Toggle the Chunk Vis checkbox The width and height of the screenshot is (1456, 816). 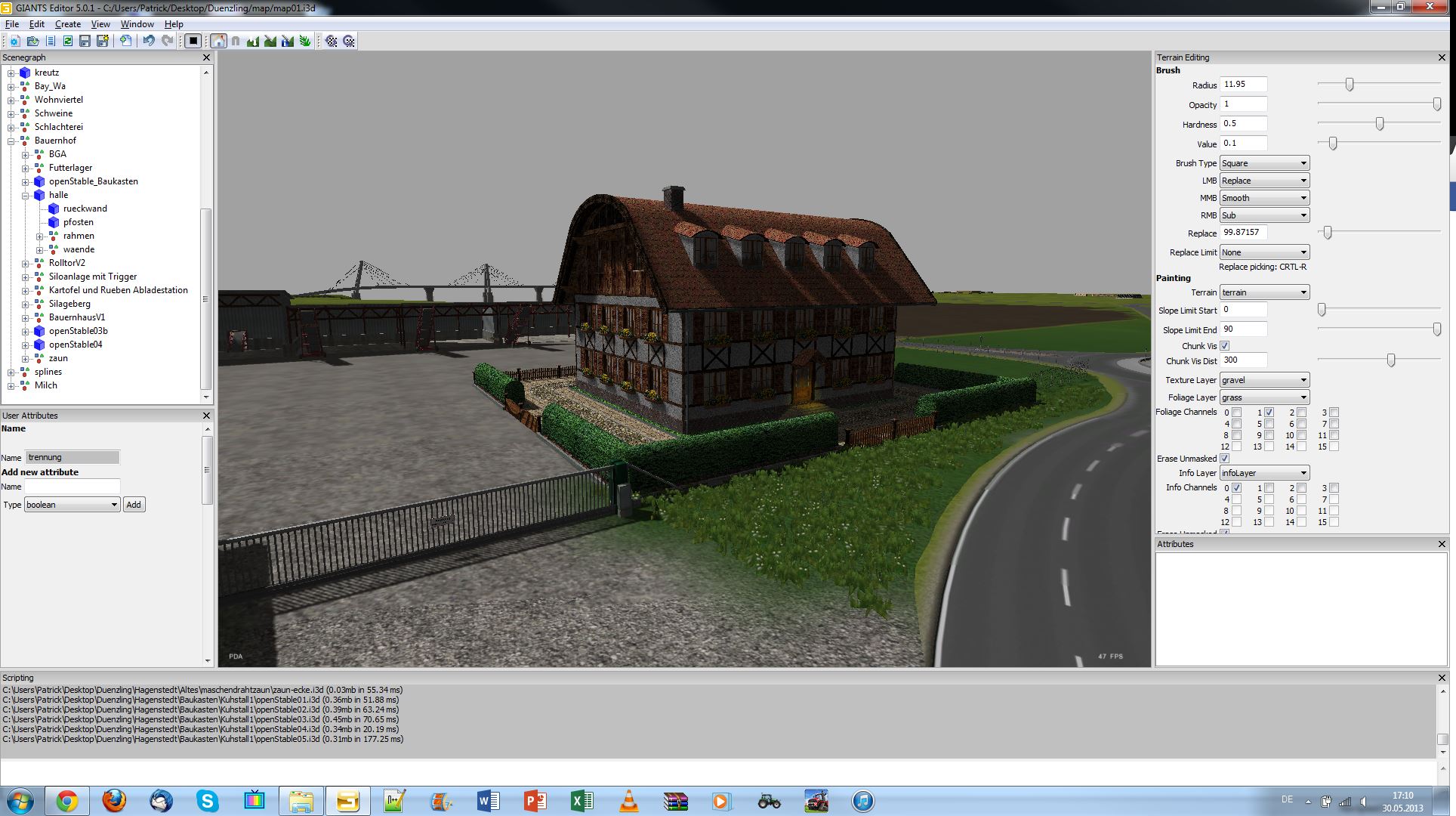pos(1225,346)
